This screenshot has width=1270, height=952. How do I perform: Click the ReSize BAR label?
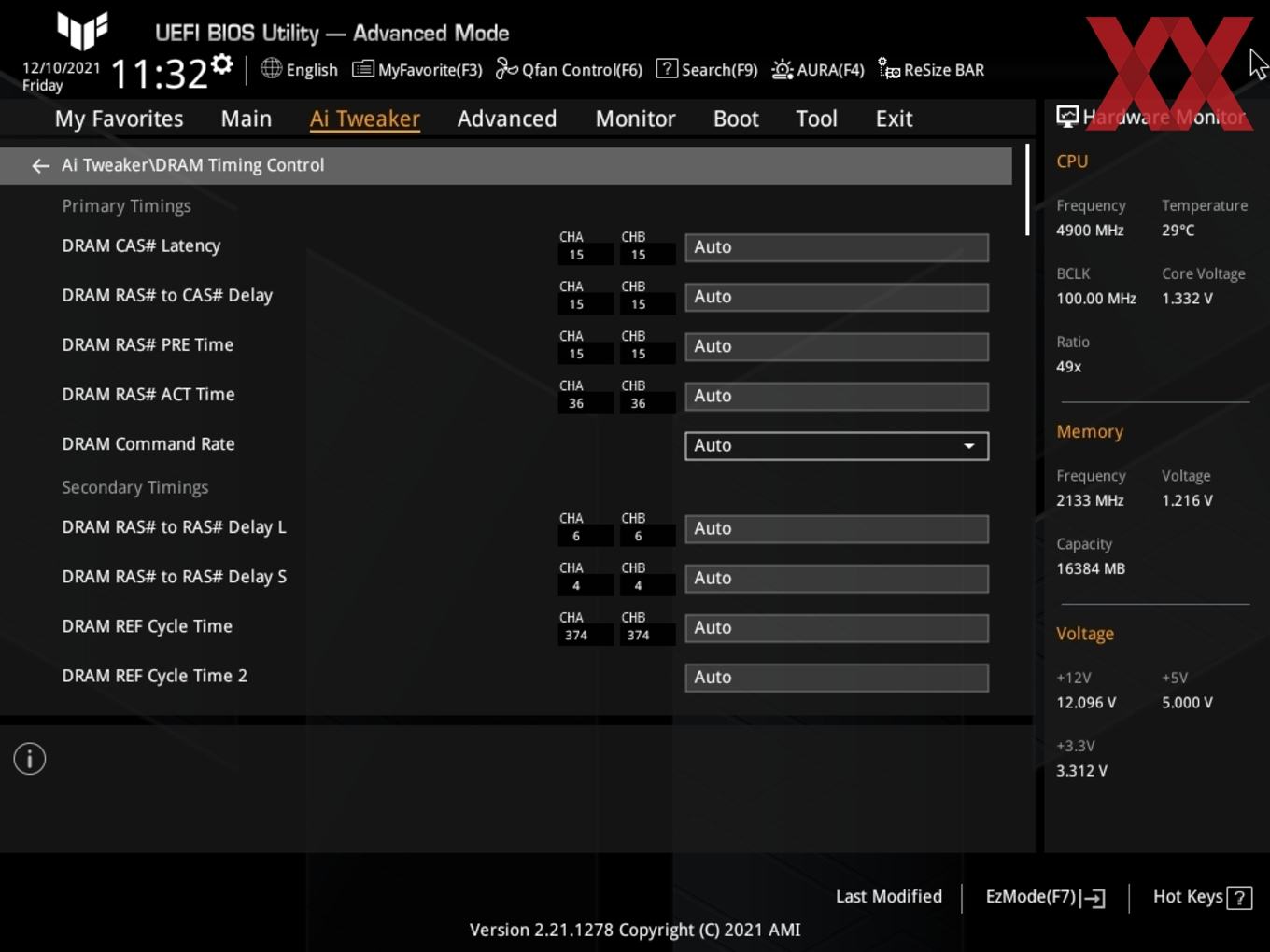click(944, 69)
